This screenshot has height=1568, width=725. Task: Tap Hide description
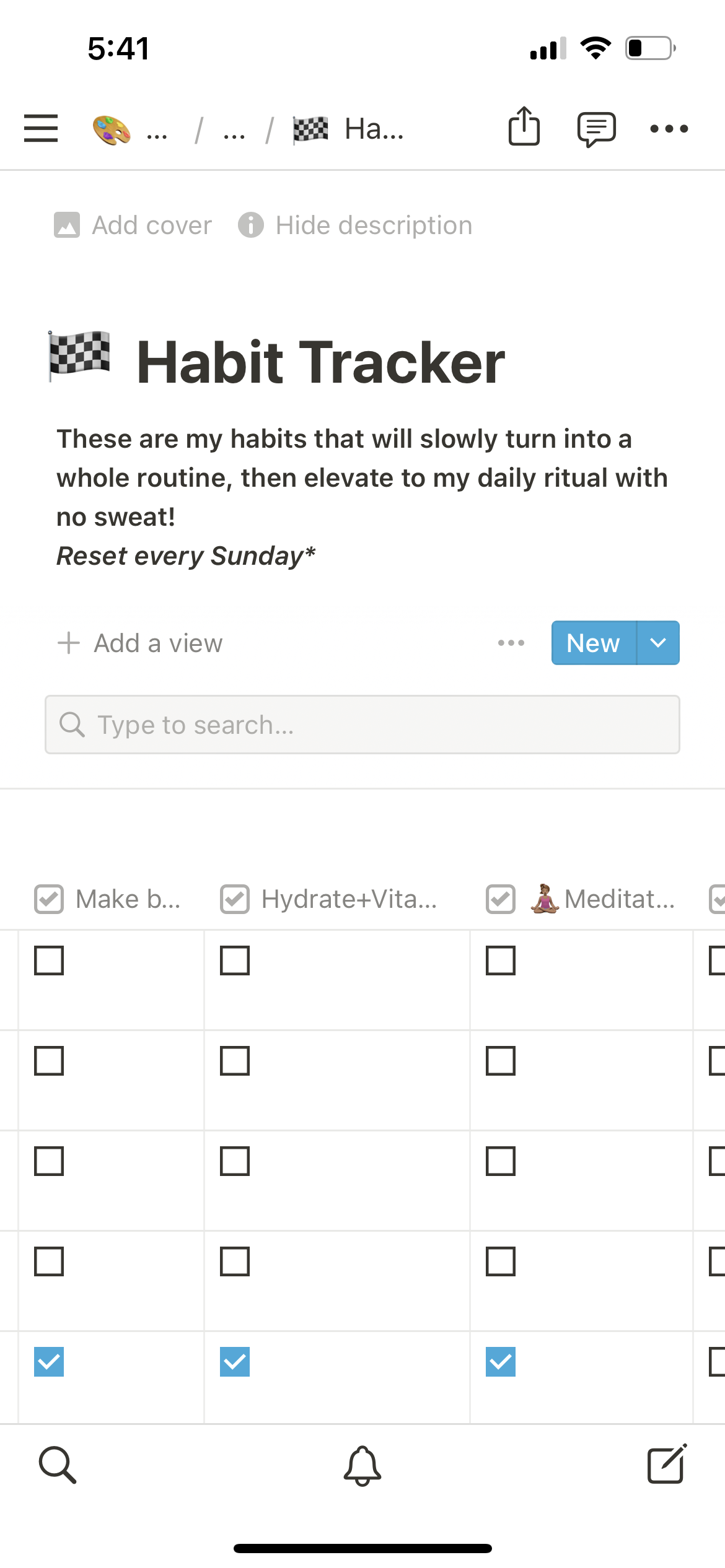pos(356,225)
